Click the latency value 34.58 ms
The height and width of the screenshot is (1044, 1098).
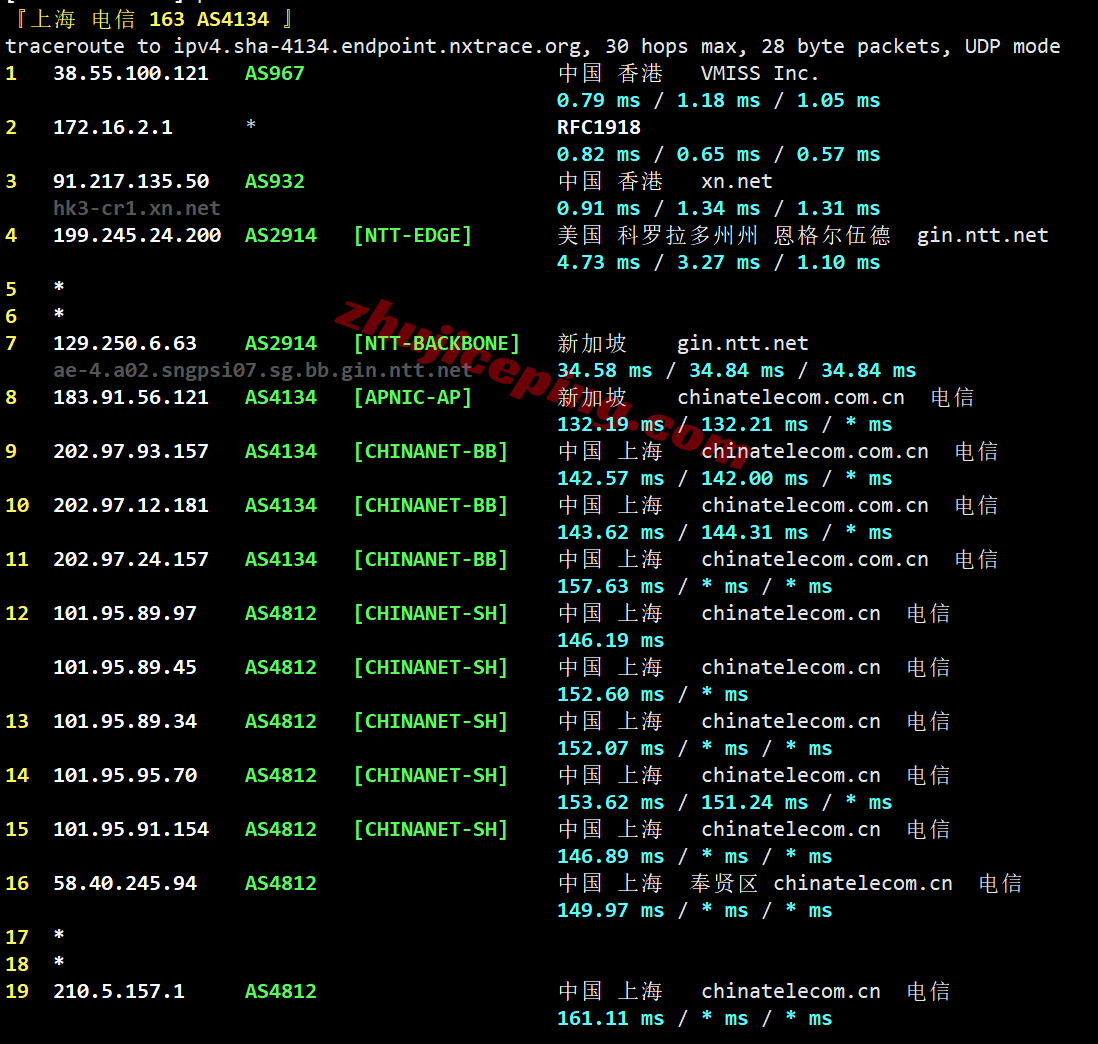click(x=604, y=370)
